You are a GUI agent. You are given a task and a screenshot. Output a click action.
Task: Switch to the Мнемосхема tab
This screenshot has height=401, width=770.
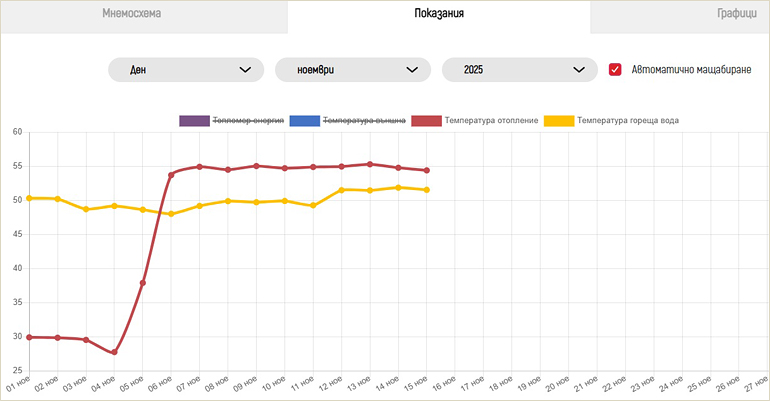[x=131, y=14]
